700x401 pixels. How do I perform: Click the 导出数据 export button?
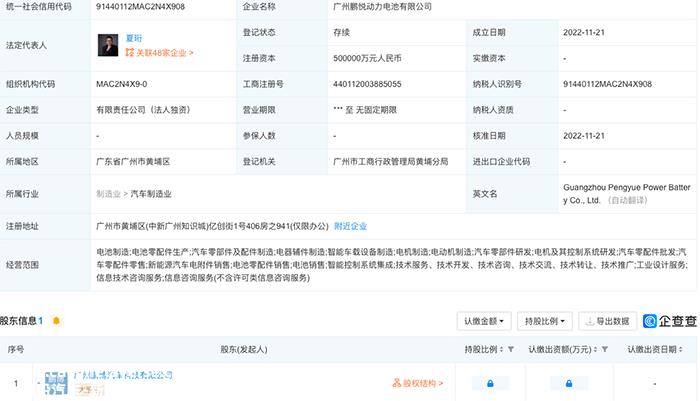click(608, 321)
